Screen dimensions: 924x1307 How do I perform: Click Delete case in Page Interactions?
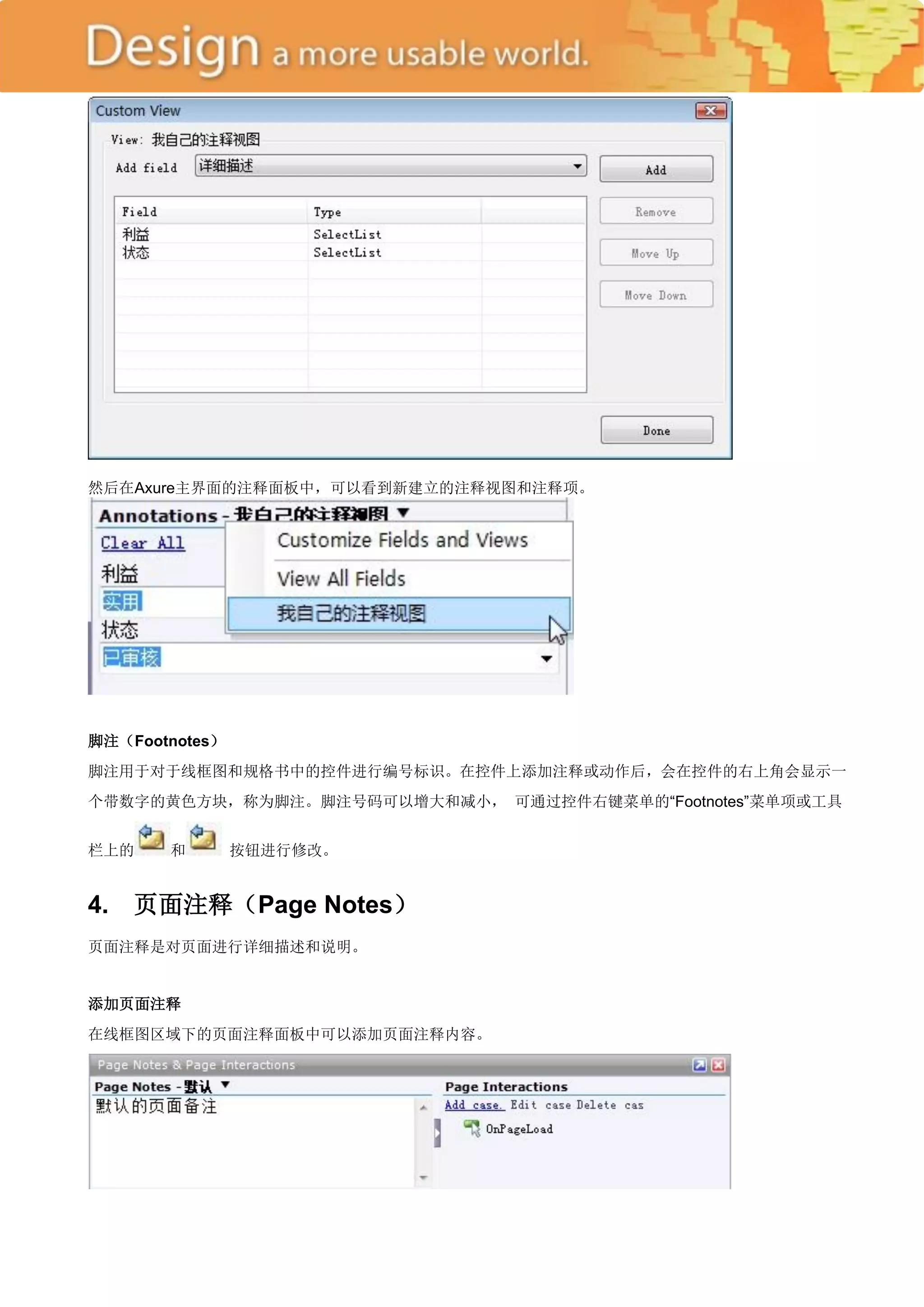(610, 1105)
